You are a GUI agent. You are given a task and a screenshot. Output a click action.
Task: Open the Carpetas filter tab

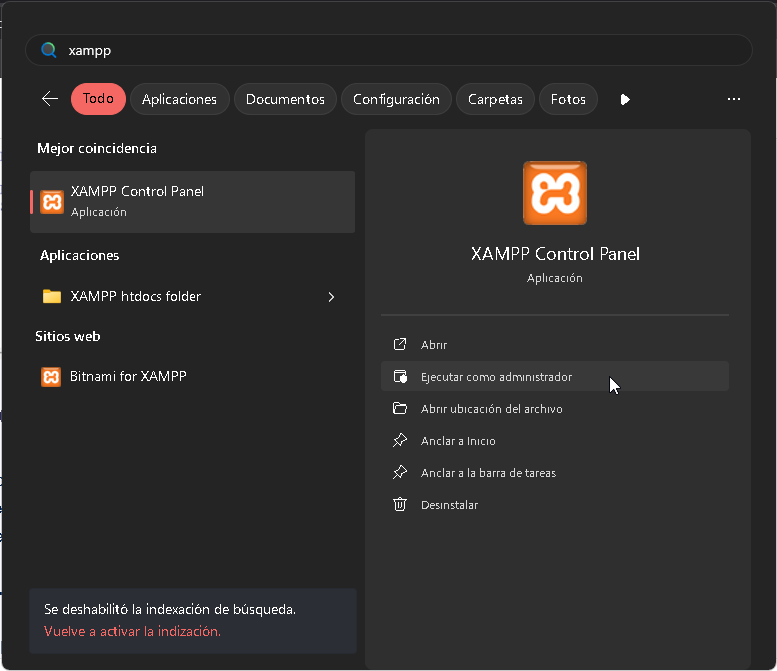tap(495, 99)
